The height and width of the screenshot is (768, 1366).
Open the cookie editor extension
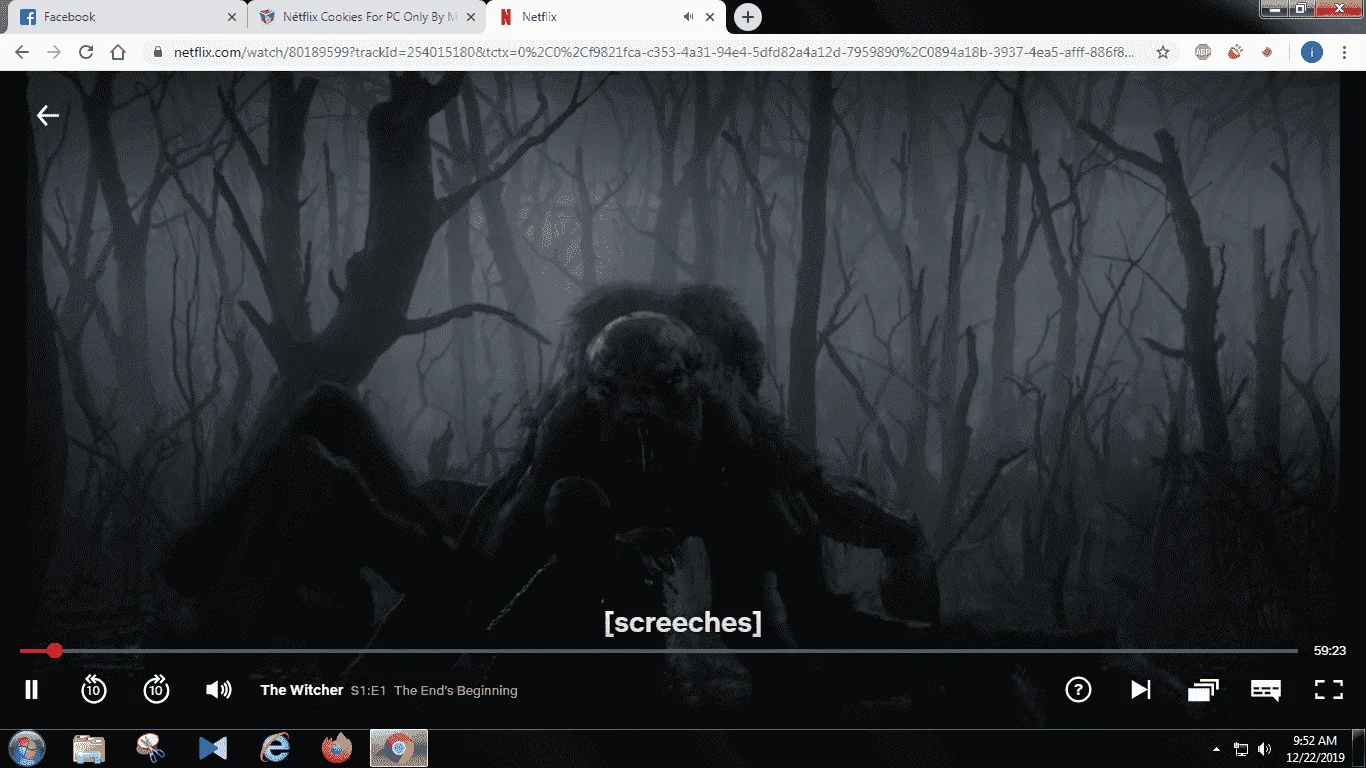1267,52
